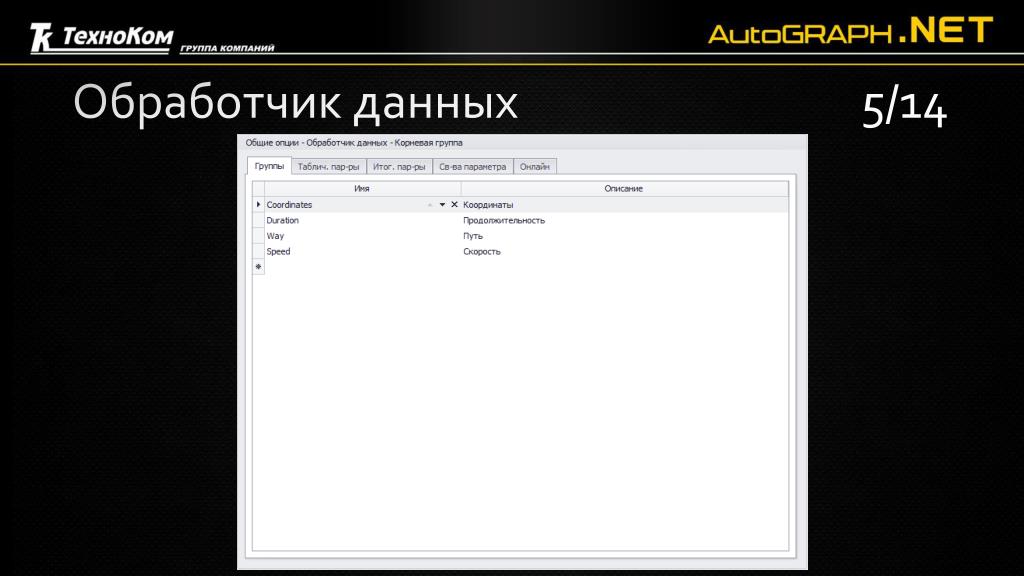This screenshot has width=1024, height=576.
Task: Click the AutoGRAPH.NET logo
Action: (850, 31)
